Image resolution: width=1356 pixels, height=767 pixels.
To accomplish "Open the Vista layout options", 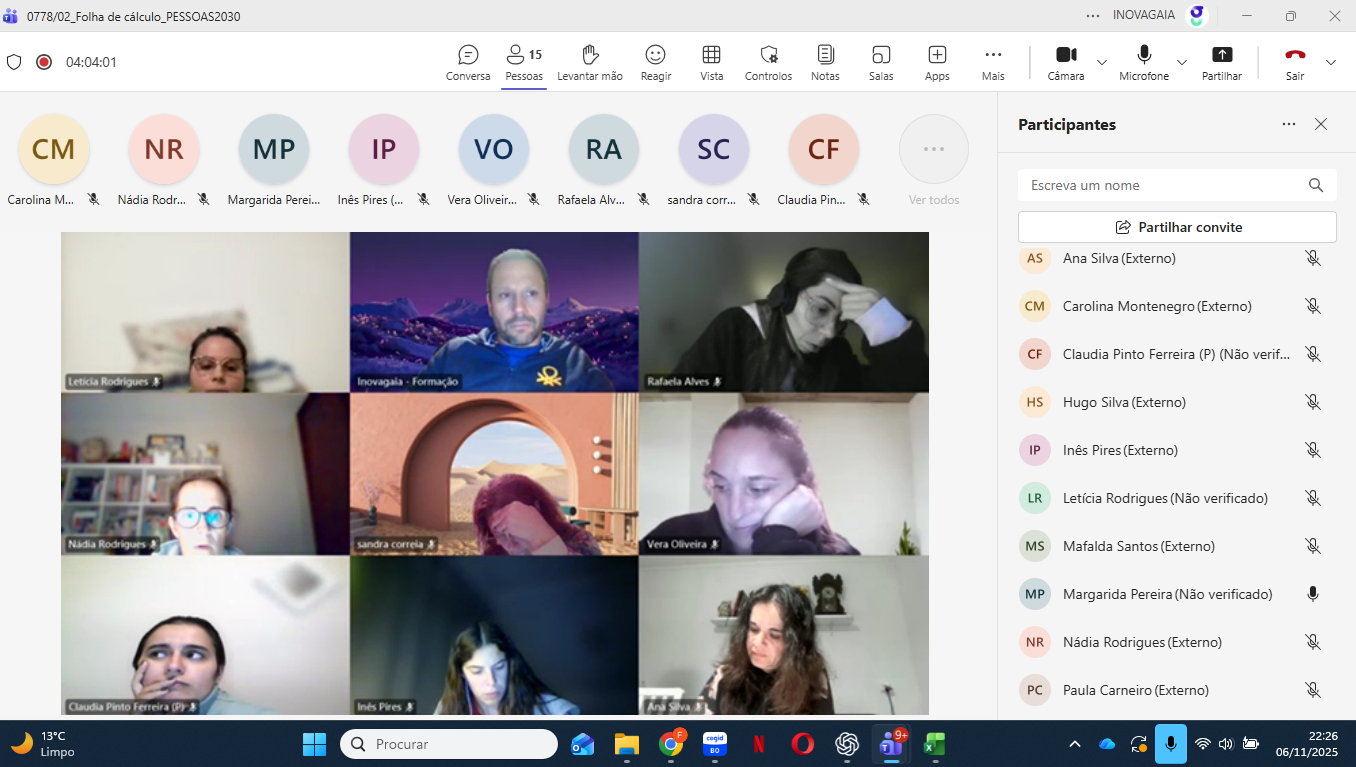I will tap(712, 62).
